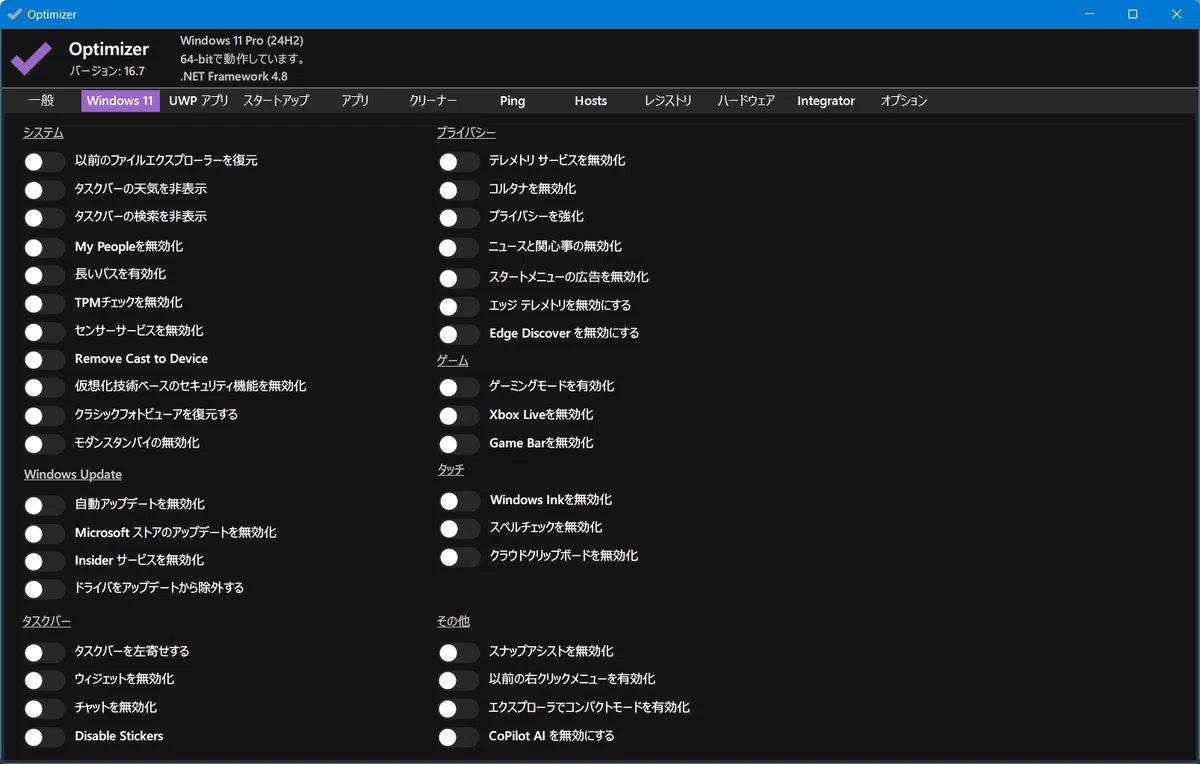Toggle 自動アップデートを無効化 switch
The height and width of the screenshot is (764, 1200).
(45, 505)
